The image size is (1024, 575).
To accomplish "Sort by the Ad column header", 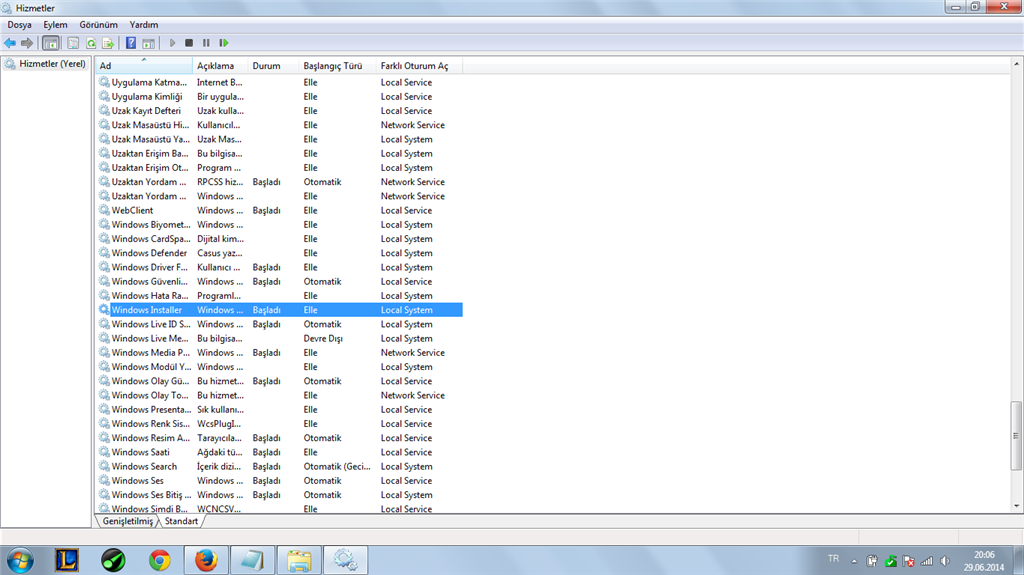I will click(x=144, y=66).
